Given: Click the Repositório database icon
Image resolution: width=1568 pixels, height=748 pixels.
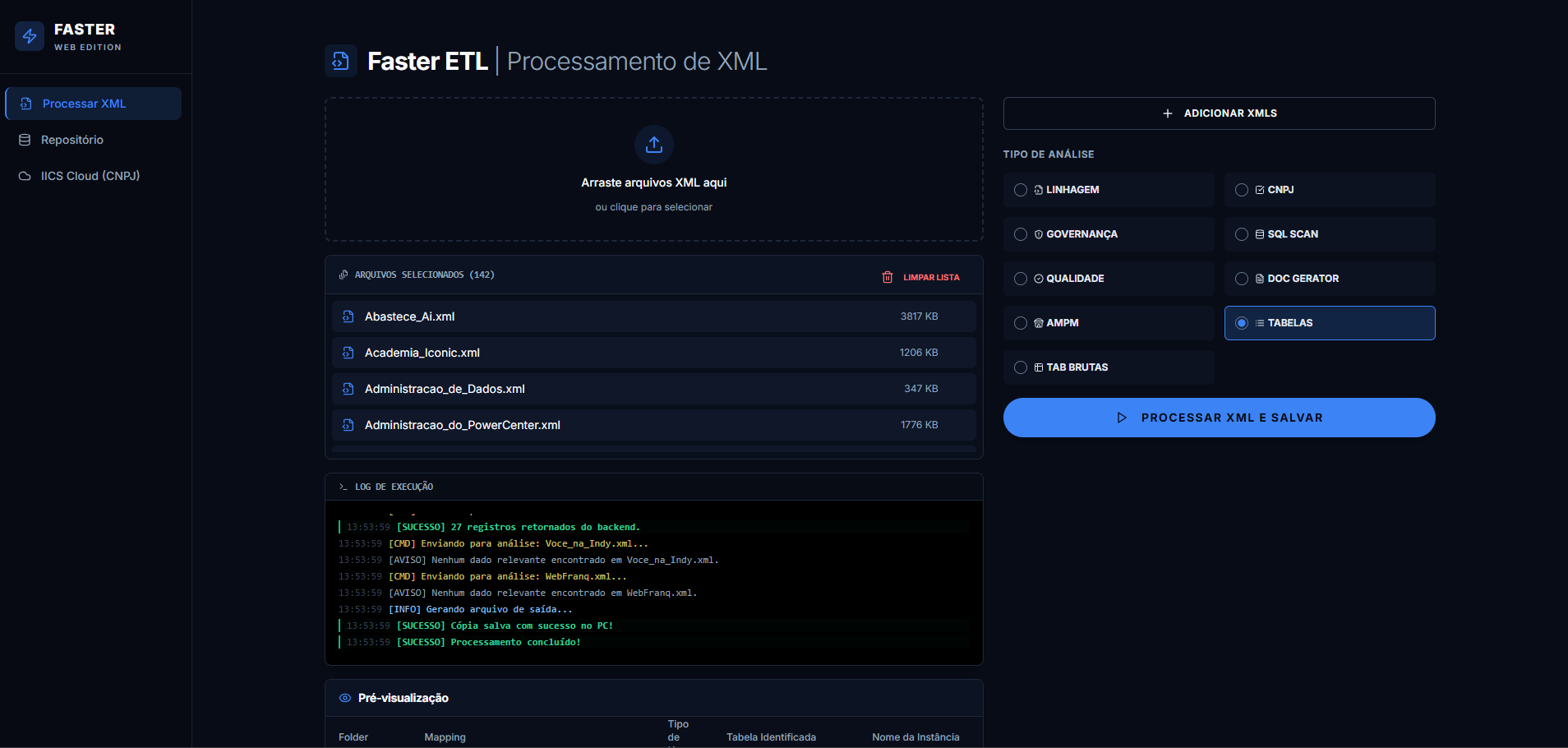Looking at the screenshot, I should coord(25,140).
